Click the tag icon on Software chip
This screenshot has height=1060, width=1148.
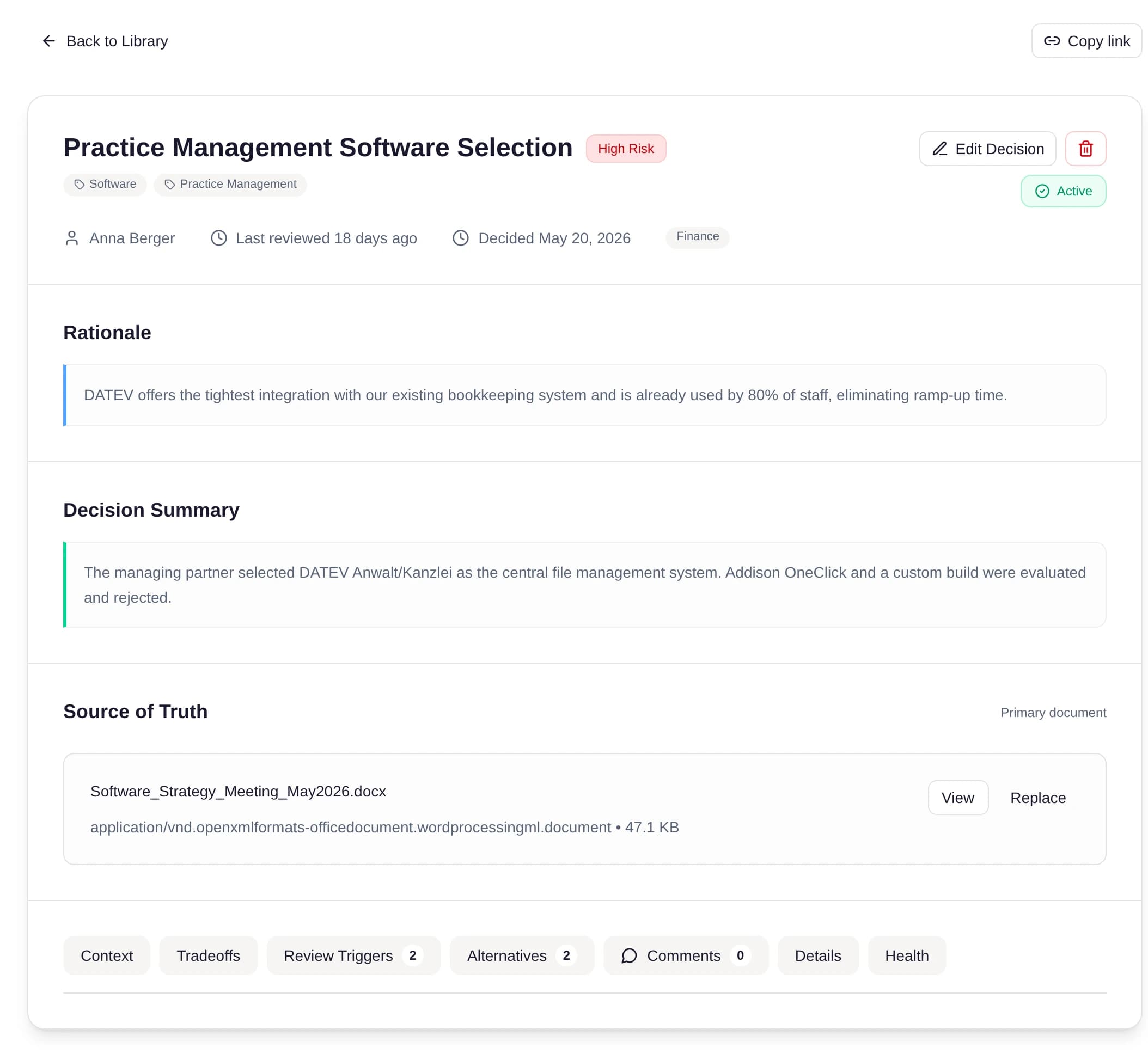(x=79, y=184)
